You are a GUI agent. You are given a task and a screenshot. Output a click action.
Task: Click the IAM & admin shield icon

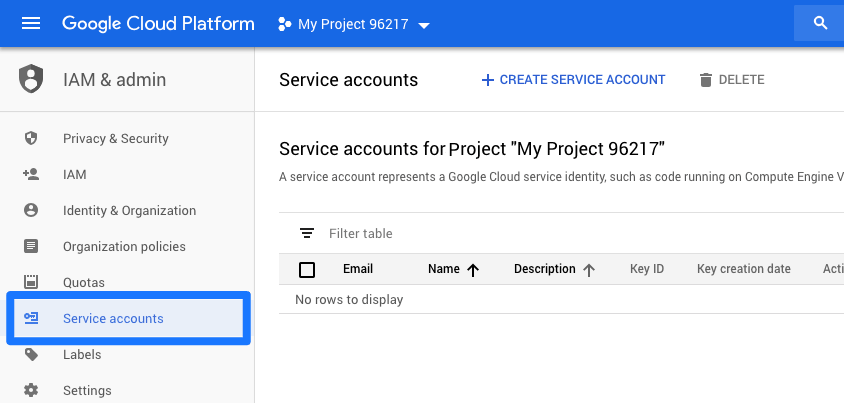click(31, 80)
